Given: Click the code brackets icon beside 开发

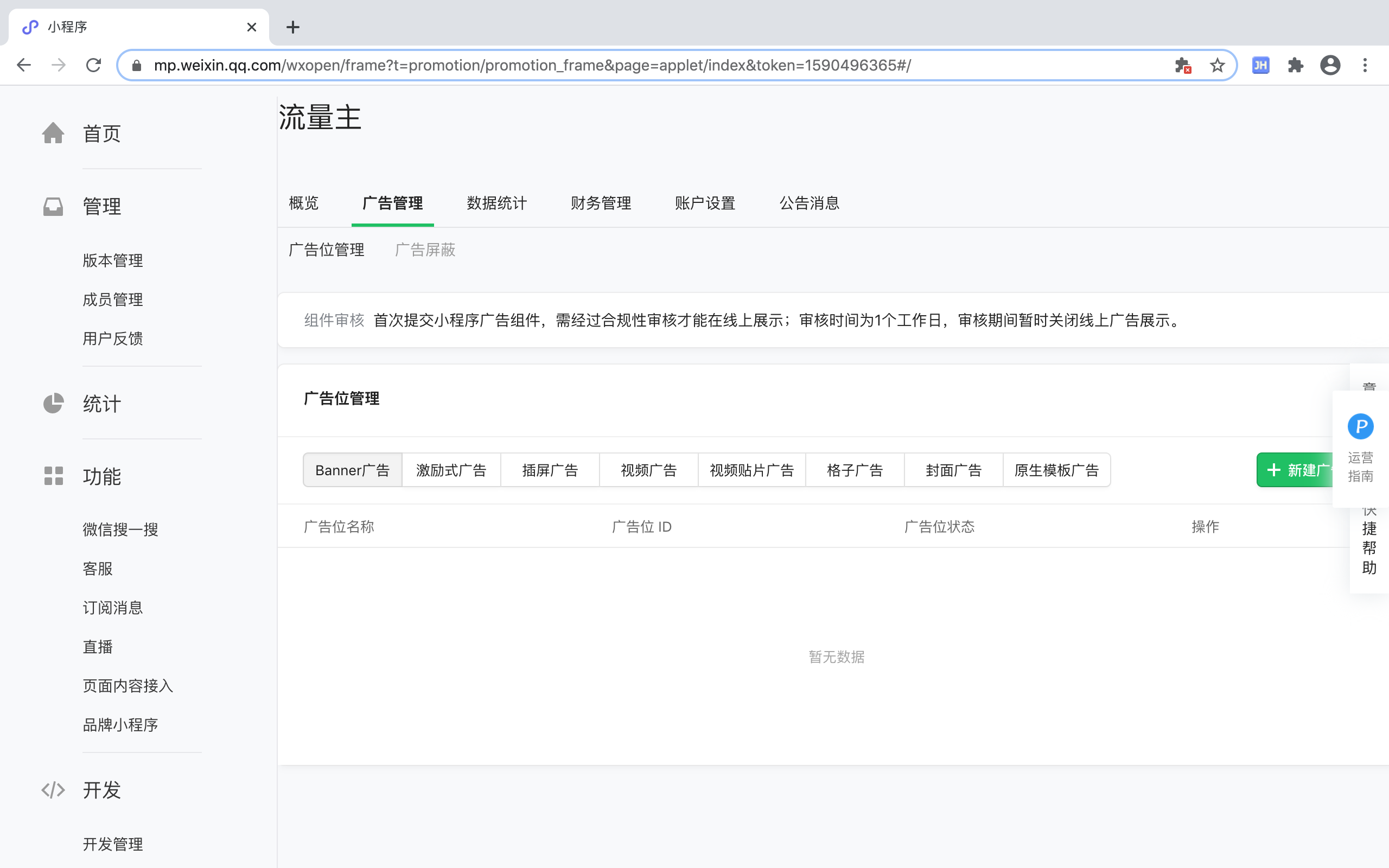Looking at the screenshot, I should click(x=53, y=790).
